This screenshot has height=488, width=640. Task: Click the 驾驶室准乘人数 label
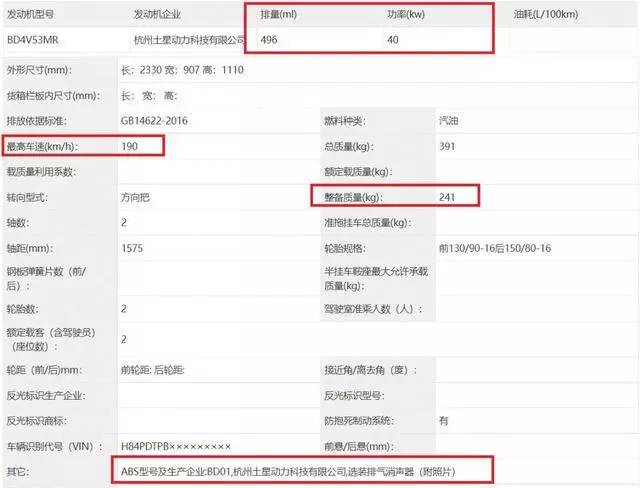pyautogui.click(x=373, y=309)
